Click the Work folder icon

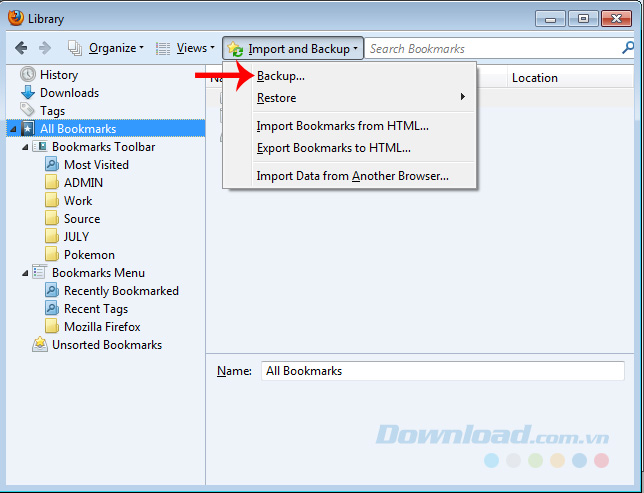(52, 200)
